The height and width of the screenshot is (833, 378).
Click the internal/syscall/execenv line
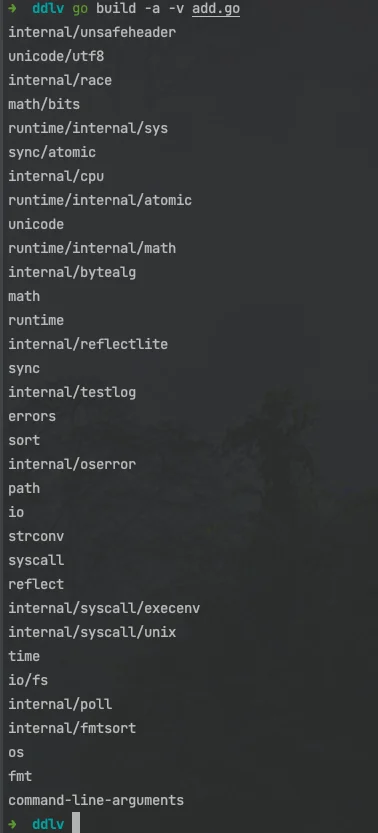tap(104, 608)
